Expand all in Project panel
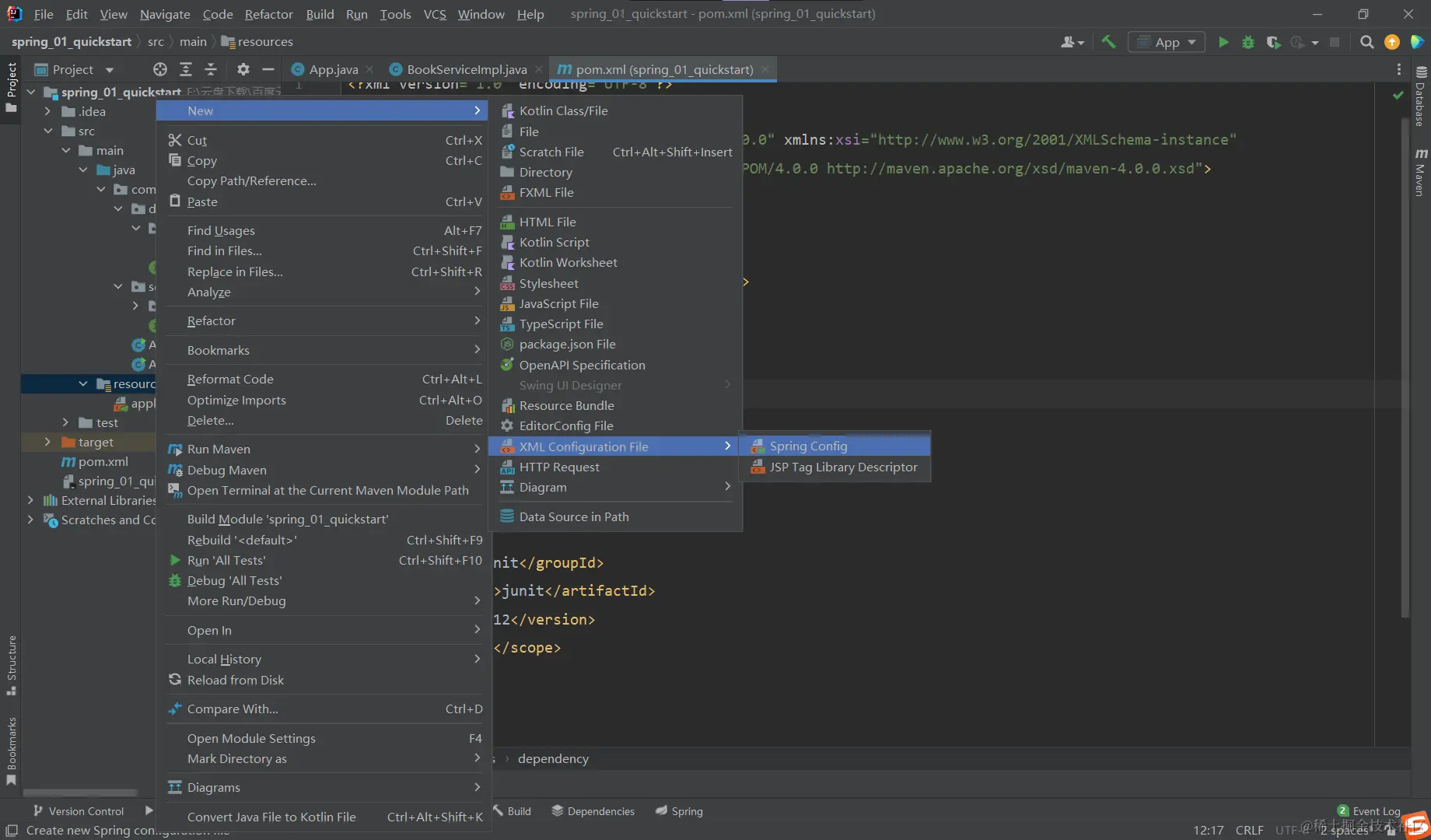Viewport: 1431px width, 840px height. point(186,69)
